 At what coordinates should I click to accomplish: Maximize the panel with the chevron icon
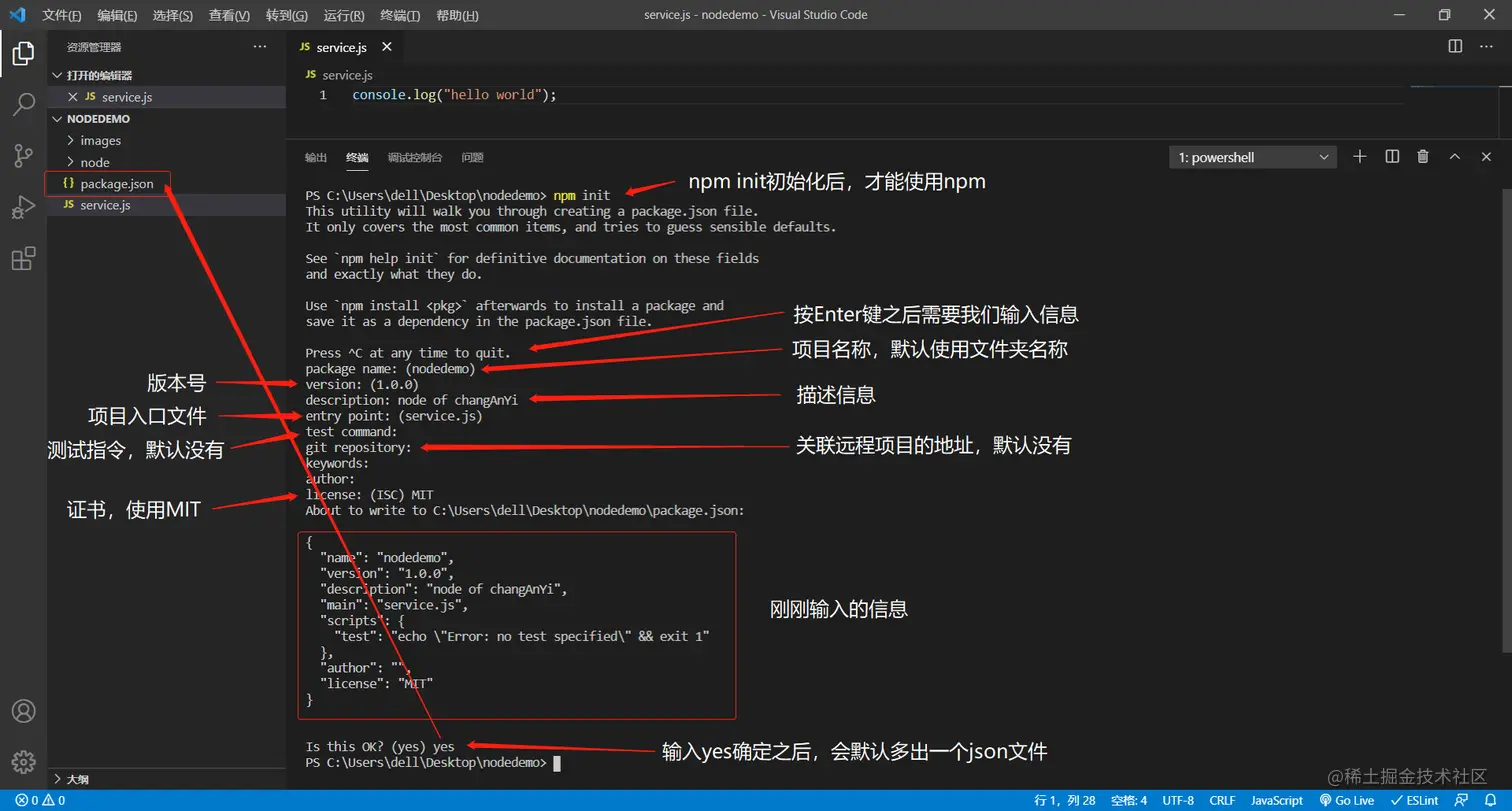pyautogui.click(x=1455, y=156)
